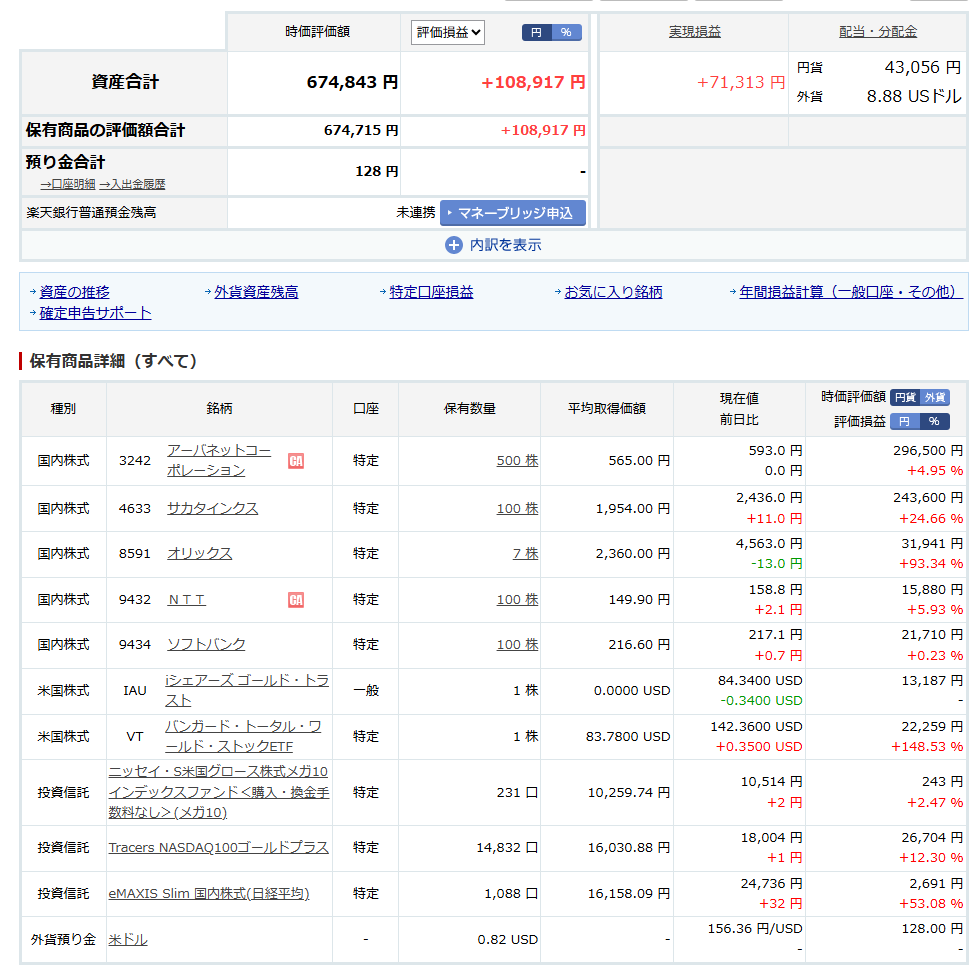Click yen dividend amount 43,056 円
The width and height of the screenshot is (976, 968).
tap(923, 67)
